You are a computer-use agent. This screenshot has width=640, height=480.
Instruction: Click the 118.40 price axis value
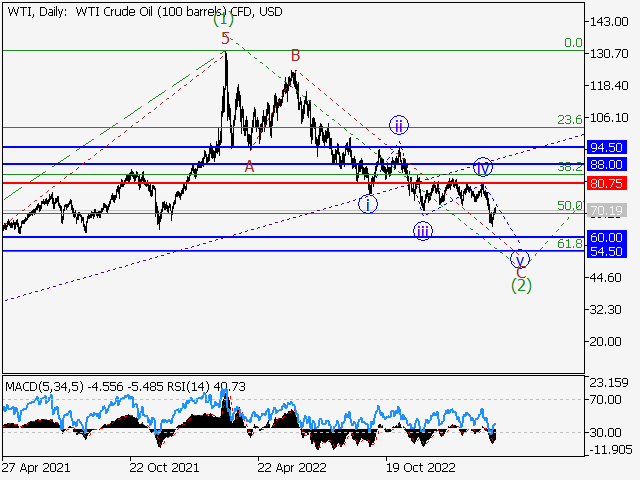pos(609,86)
